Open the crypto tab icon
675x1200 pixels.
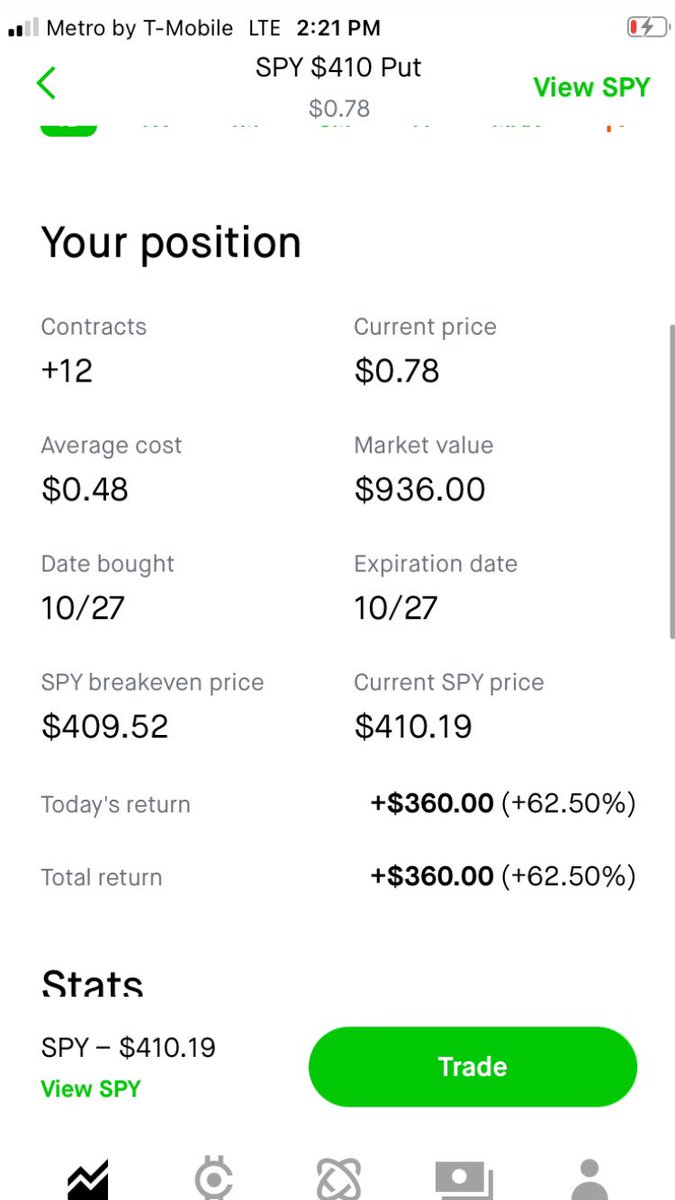point(213,1180)
